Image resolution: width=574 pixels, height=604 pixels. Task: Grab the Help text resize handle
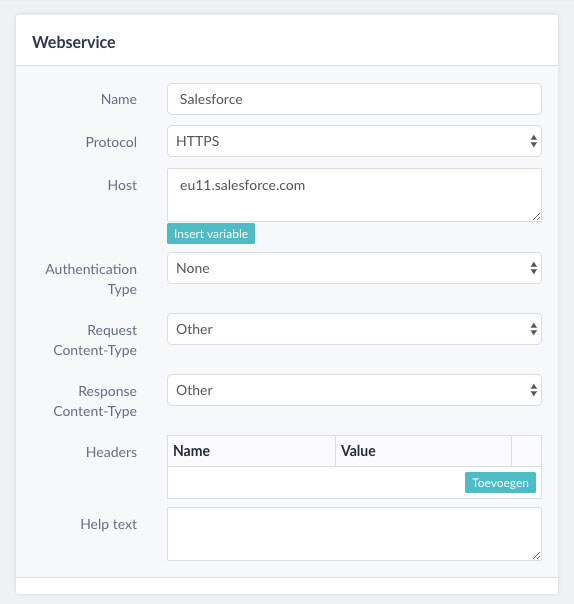[x=536, y=555]
